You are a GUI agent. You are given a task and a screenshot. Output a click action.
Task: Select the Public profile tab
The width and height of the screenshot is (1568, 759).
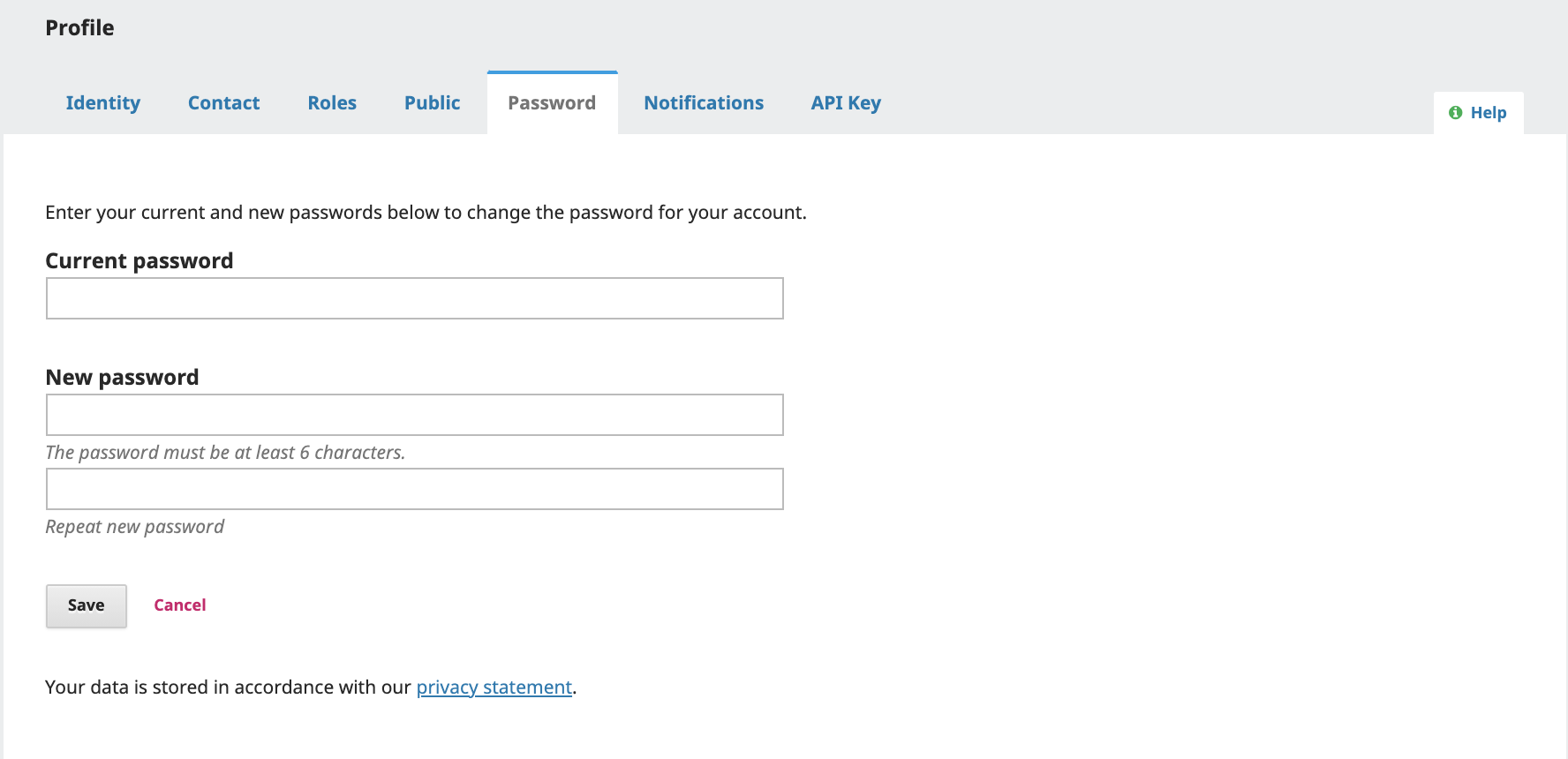pyautogui.click(x=432, y=103)
